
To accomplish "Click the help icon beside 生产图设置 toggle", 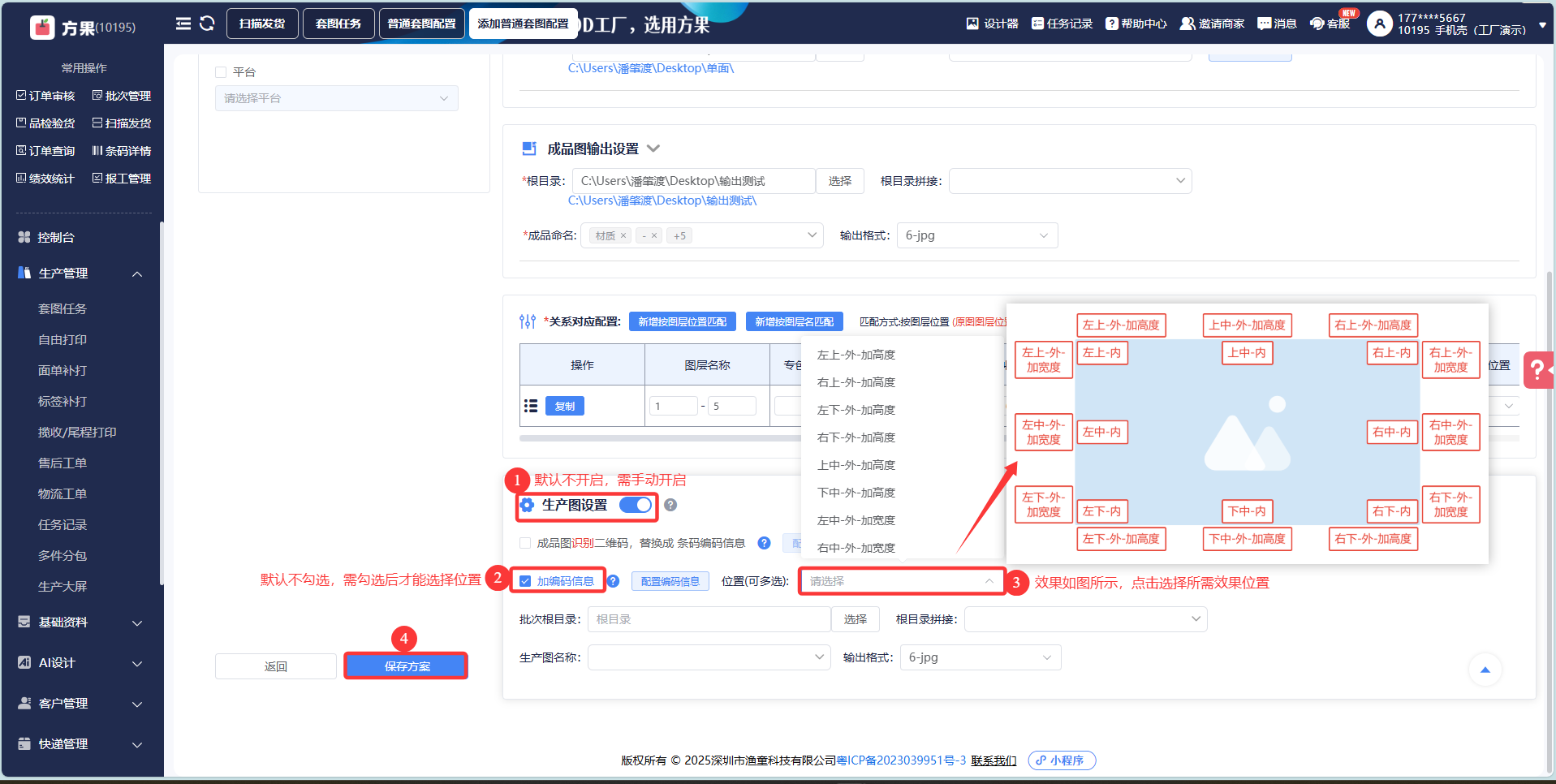I will coord(670,505).
